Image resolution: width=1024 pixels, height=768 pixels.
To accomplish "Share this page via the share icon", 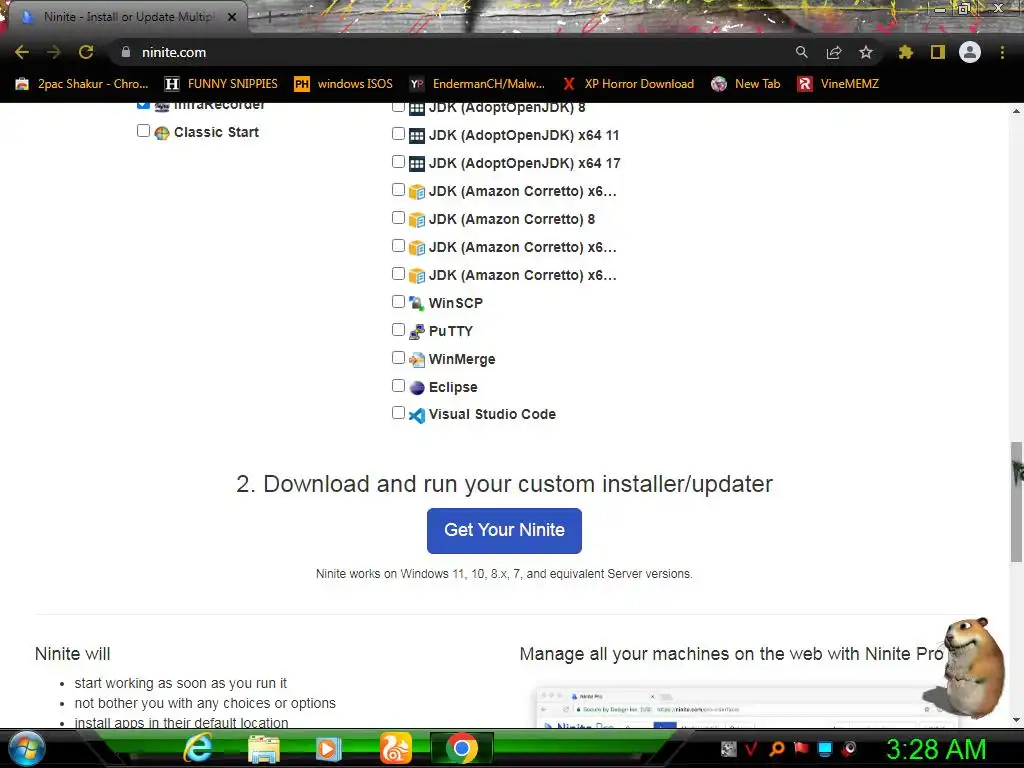I will coord(834,52).
